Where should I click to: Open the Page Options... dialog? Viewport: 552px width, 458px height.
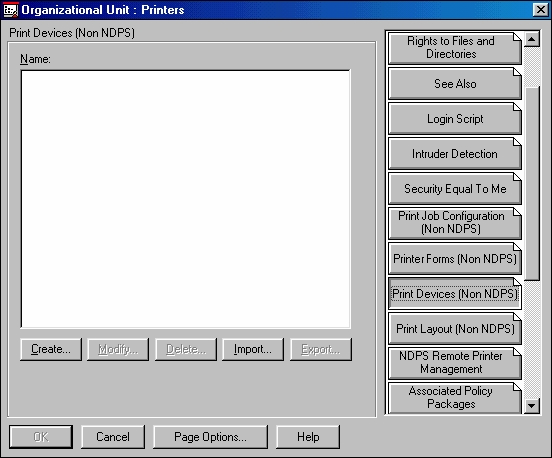pyautogui.click(x=211, y=437)
